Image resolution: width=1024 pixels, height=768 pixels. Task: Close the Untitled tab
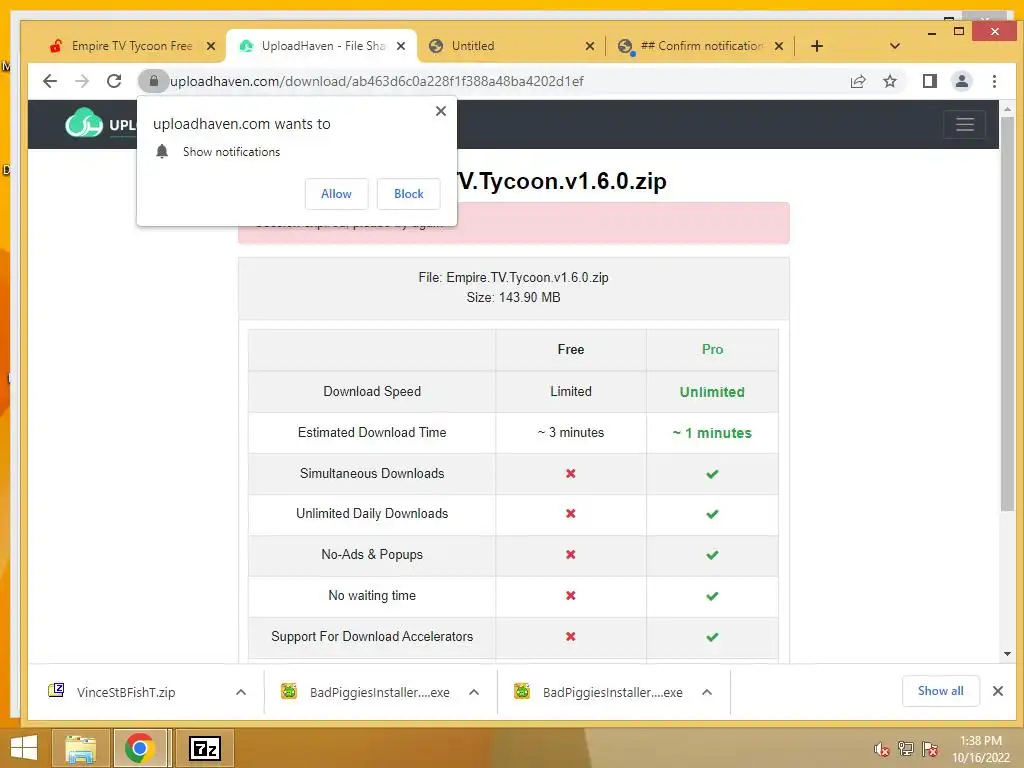[590, 46]
